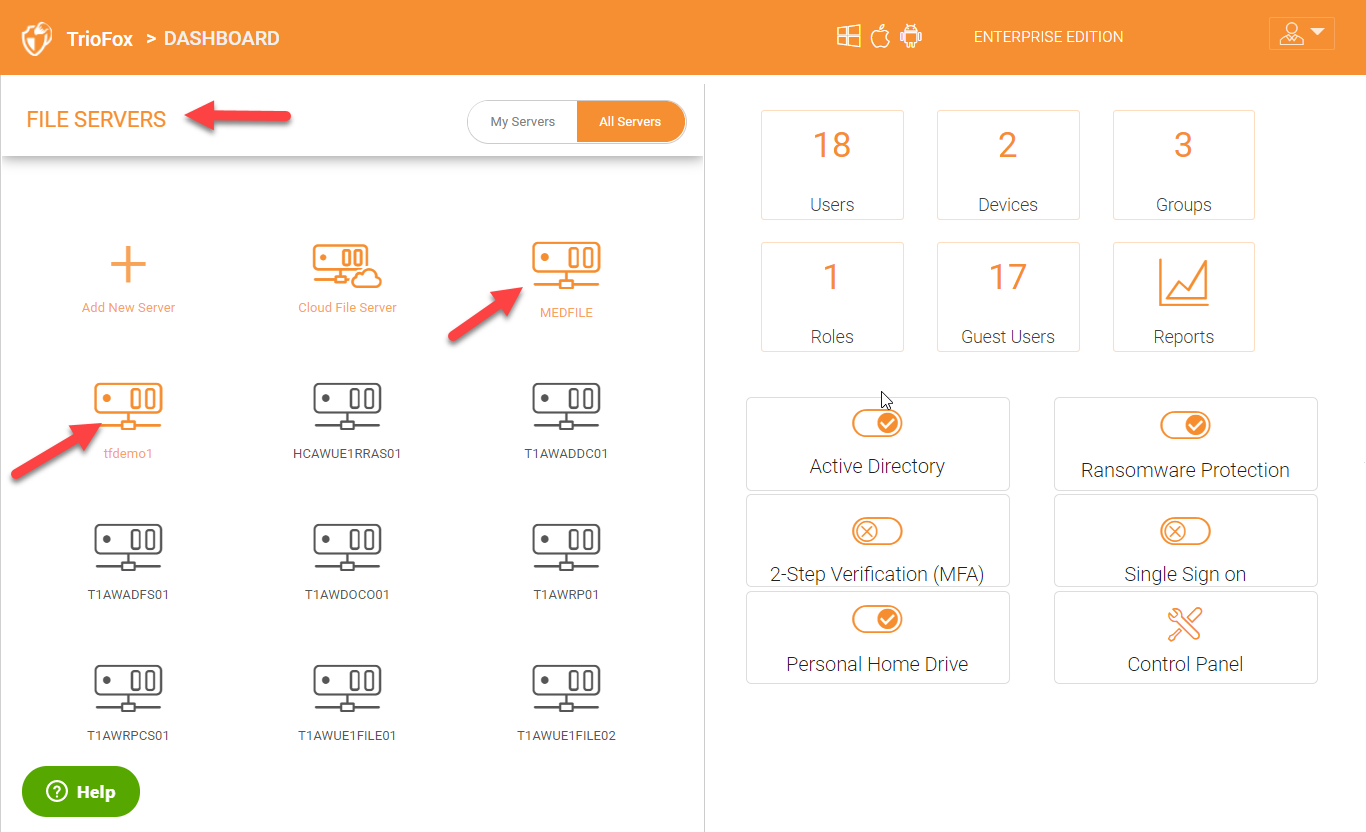Select the HCAWUE1RRAS01 server icon
The height and width of the screenshot is (832, 1366).
click(x=347, y=408)
